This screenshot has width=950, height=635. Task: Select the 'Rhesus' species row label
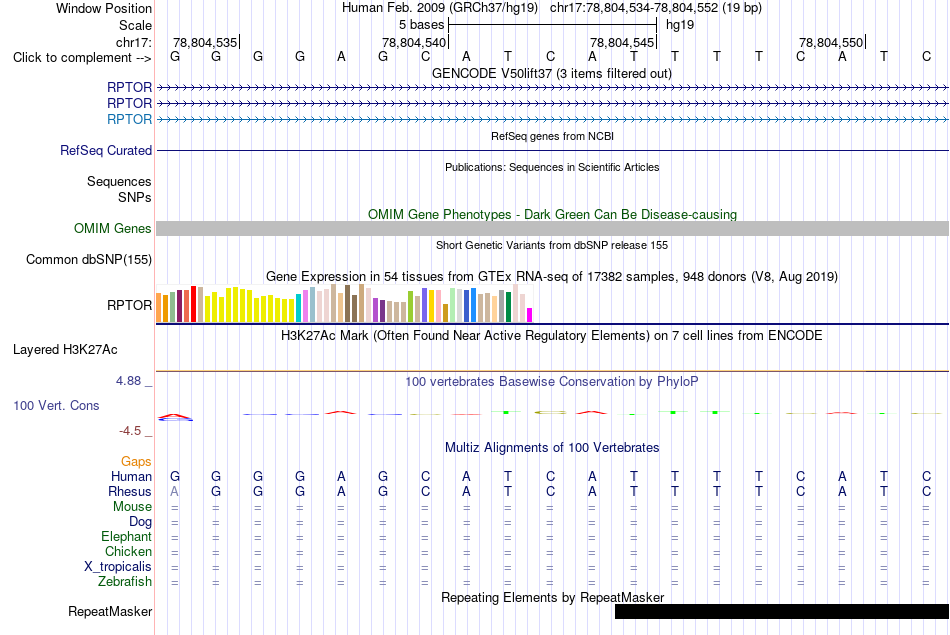tap(130, 491)
